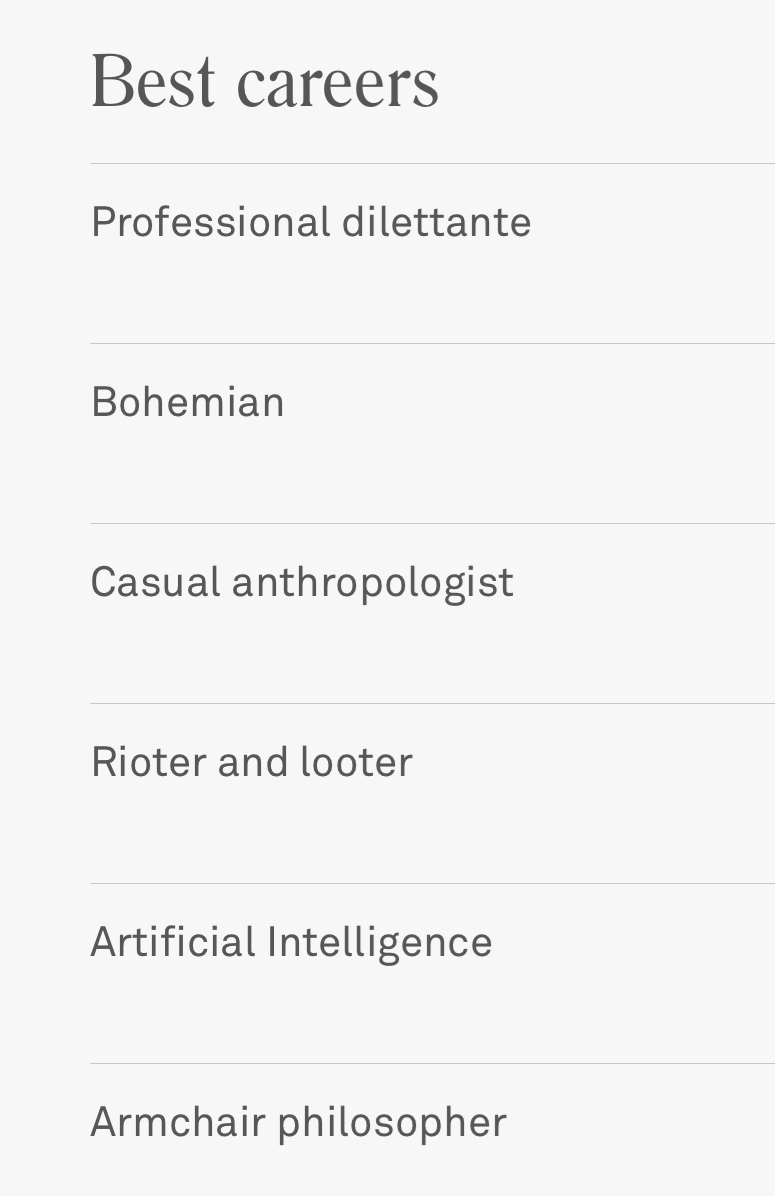Select the Professional dilettante entry
This screenshot has width=775, height=1196.
(x=310, y=222)
